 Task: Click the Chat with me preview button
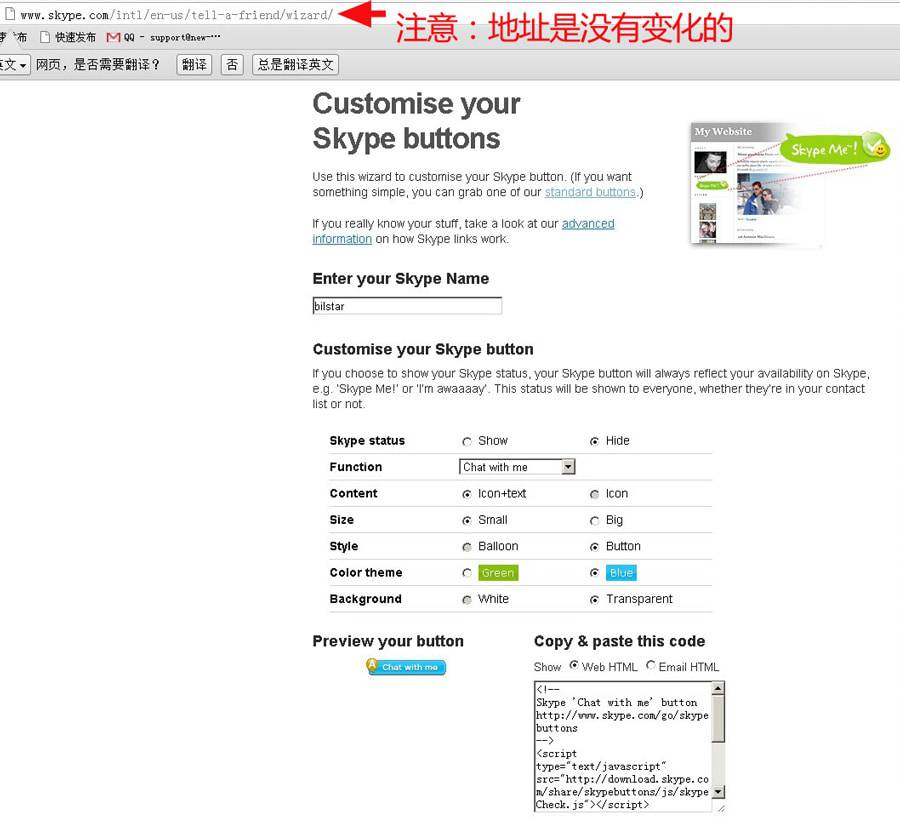[405, 667]
